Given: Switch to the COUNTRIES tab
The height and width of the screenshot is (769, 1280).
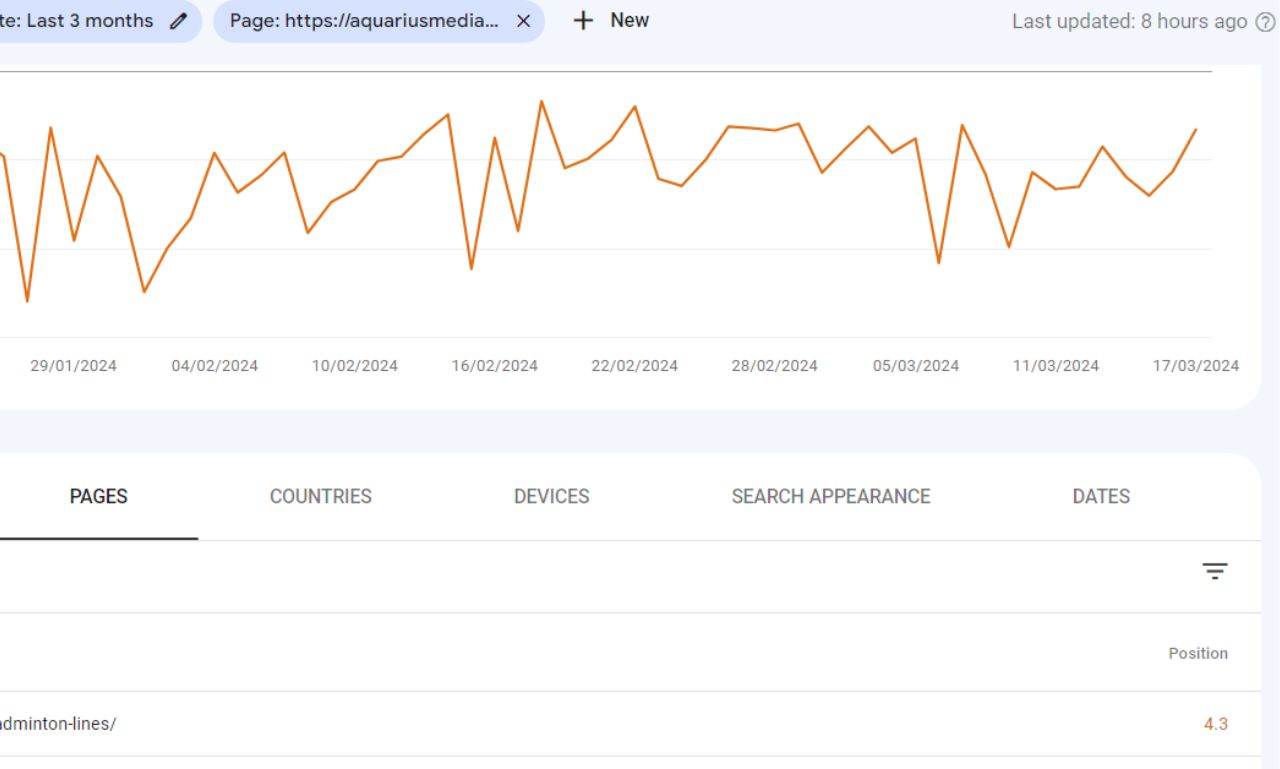Looking at the screenshot, I should coord(321,497).
